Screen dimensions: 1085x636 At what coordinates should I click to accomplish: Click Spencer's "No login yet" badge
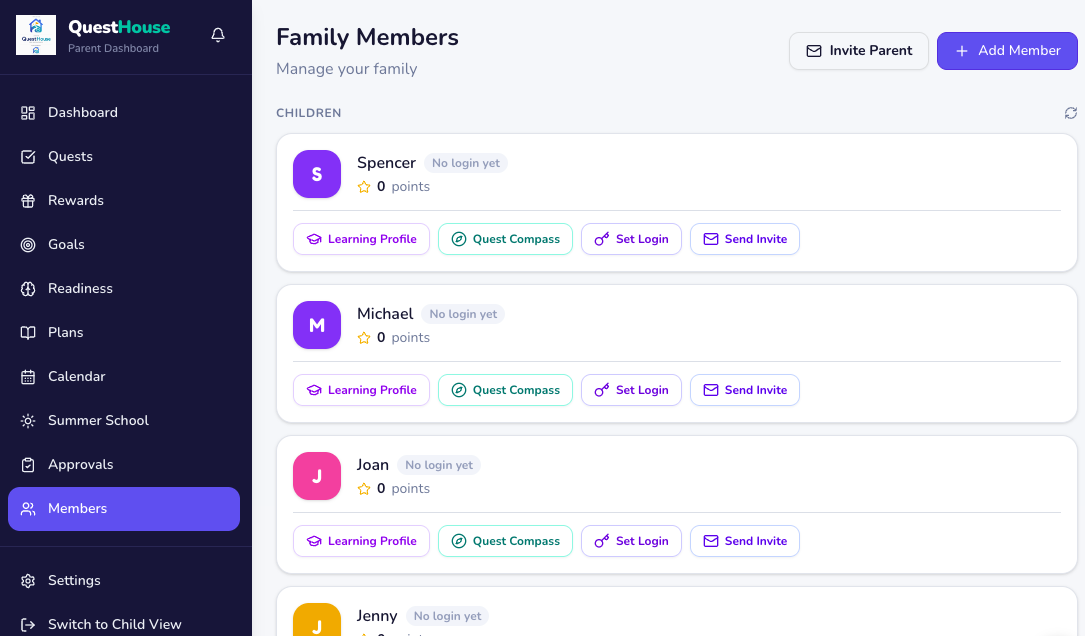[466, 163]
